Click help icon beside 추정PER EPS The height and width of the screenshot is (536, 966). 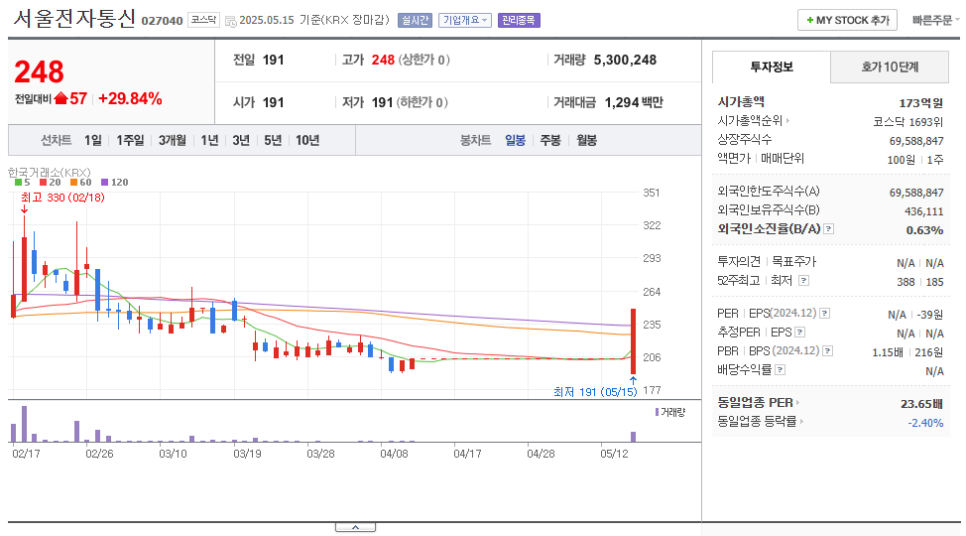(800, 333)
